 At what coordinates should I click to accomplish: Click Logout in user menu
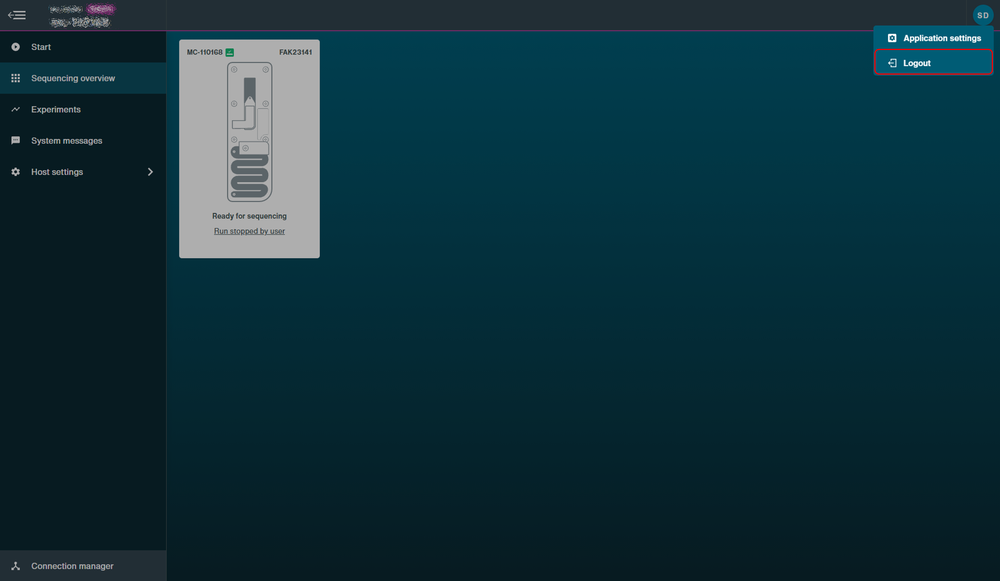click(x=934, y=63)
